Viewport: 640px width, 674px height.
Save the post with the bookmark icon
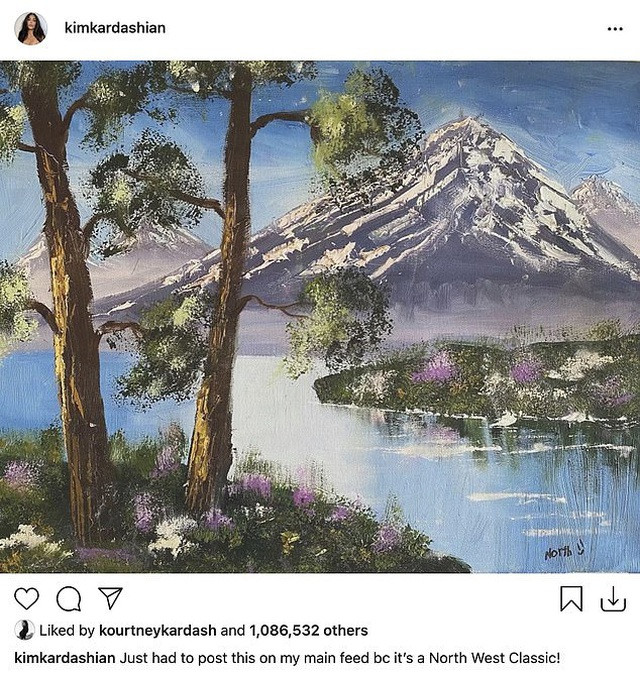coord(571,598)
